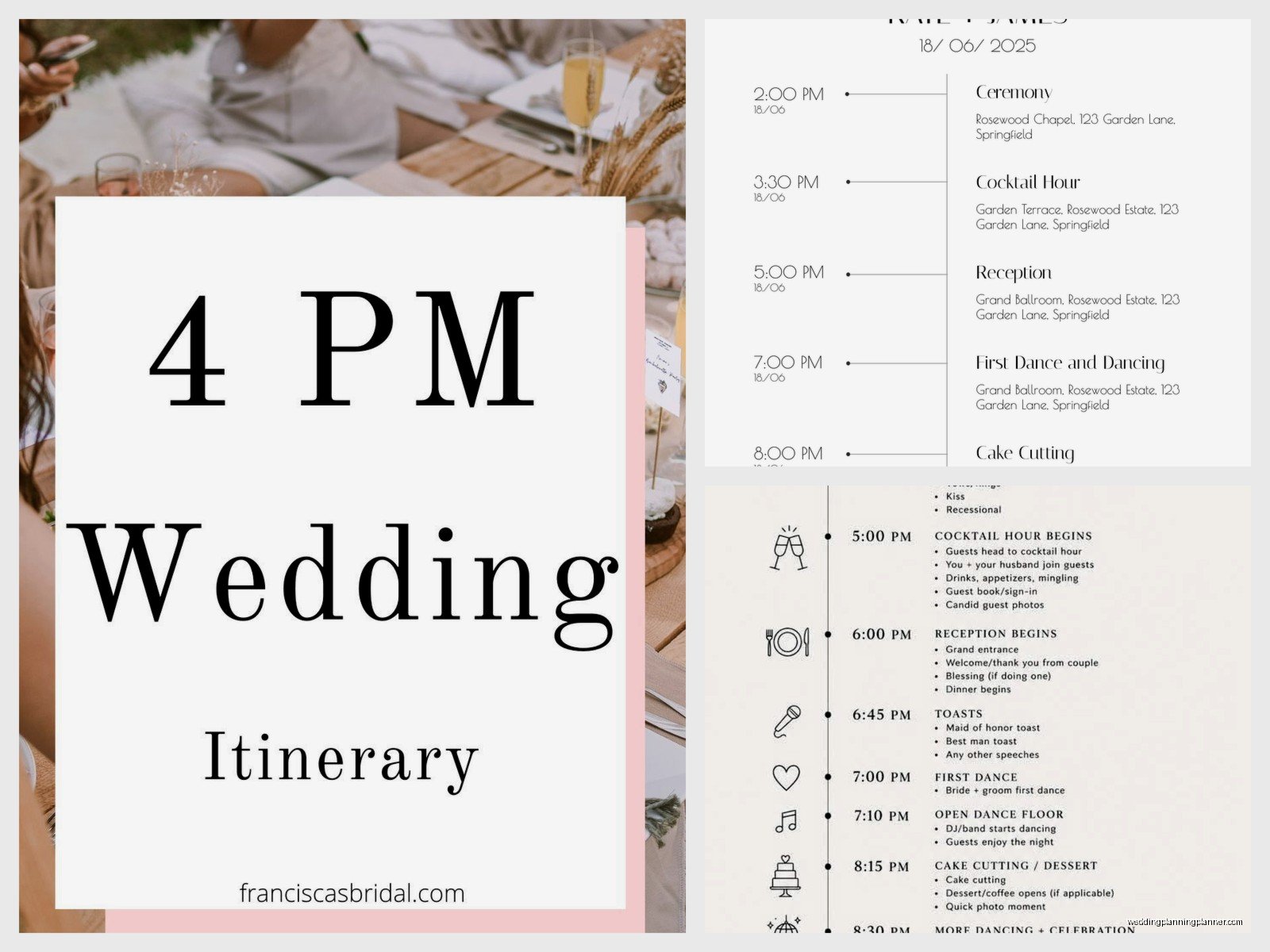Click the 'Cake Cutting' event heading

click(x=1025, y=453)
